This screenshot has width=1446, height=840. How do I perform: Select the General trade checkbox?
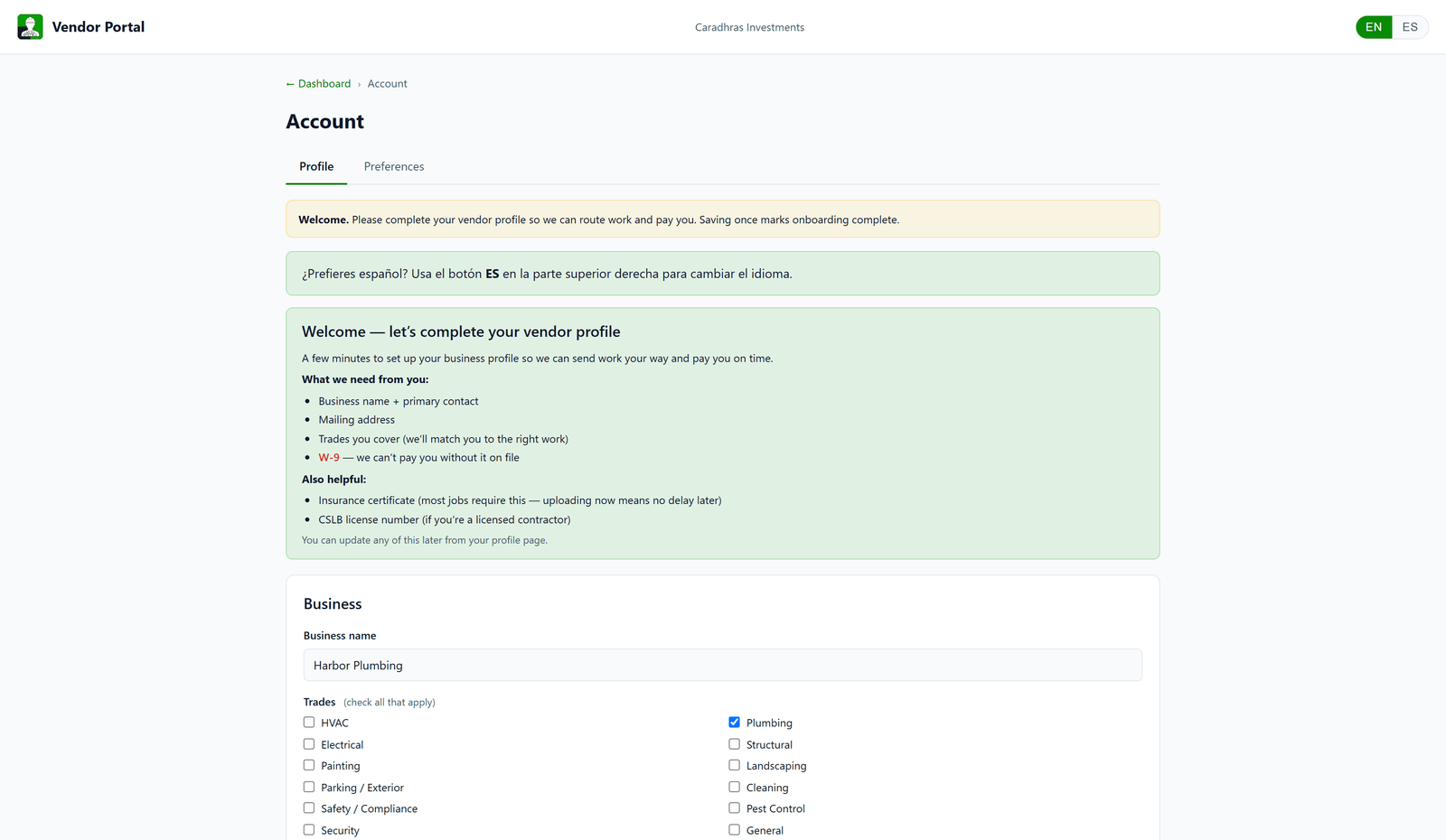pos(734,830)
